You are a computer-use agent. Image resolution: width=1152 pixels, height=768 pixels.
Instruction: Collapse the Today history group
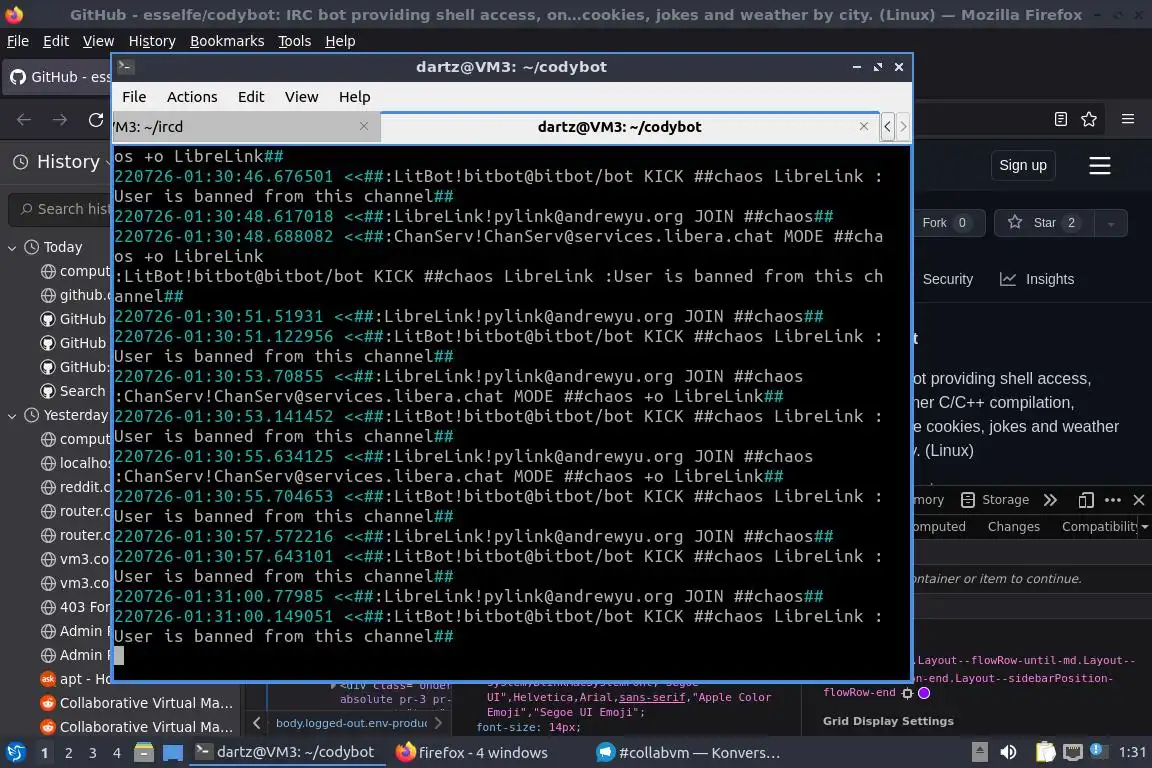tap(12, 248)
